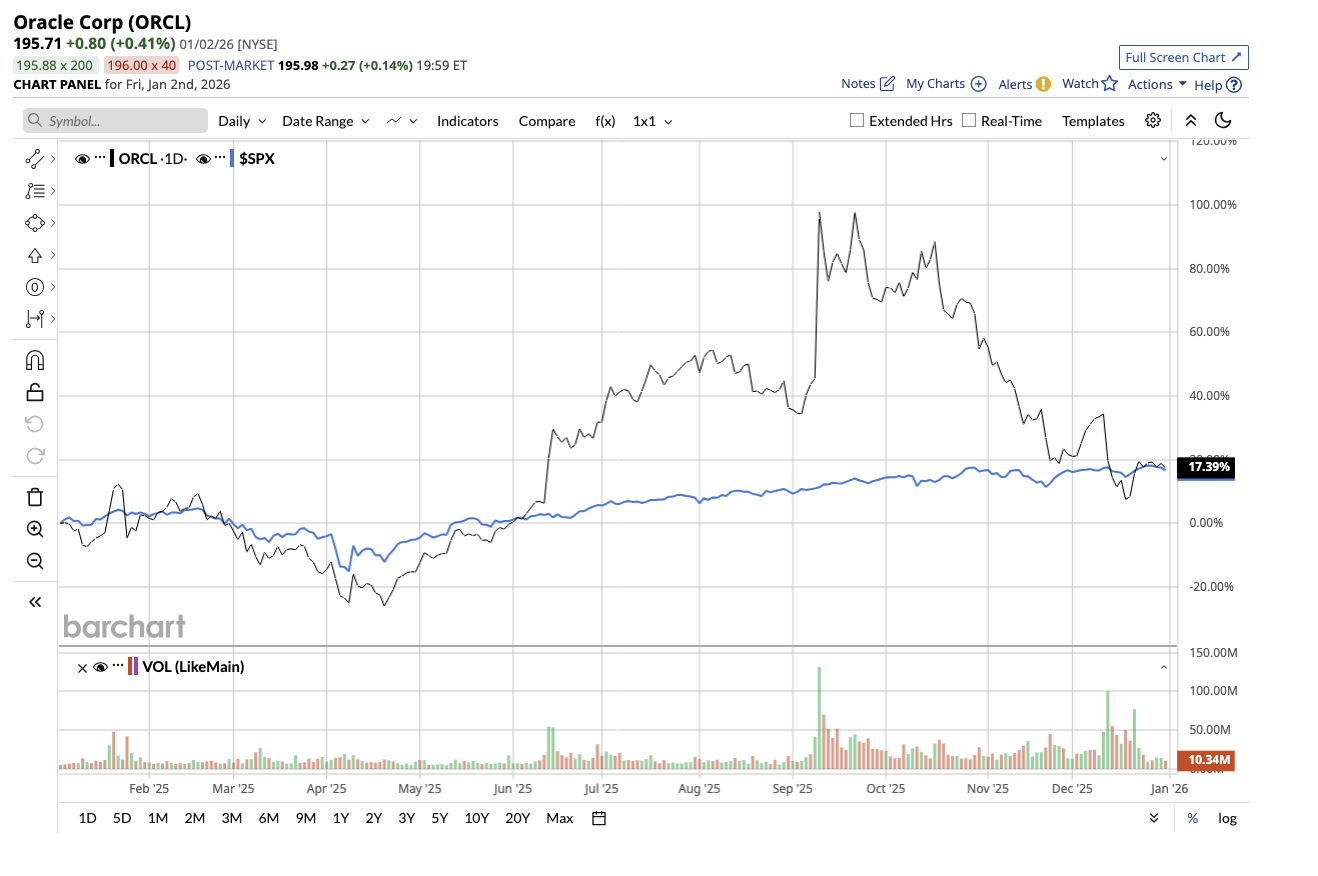
Task: Toggle the log scale button
Action: point(1227,818)
